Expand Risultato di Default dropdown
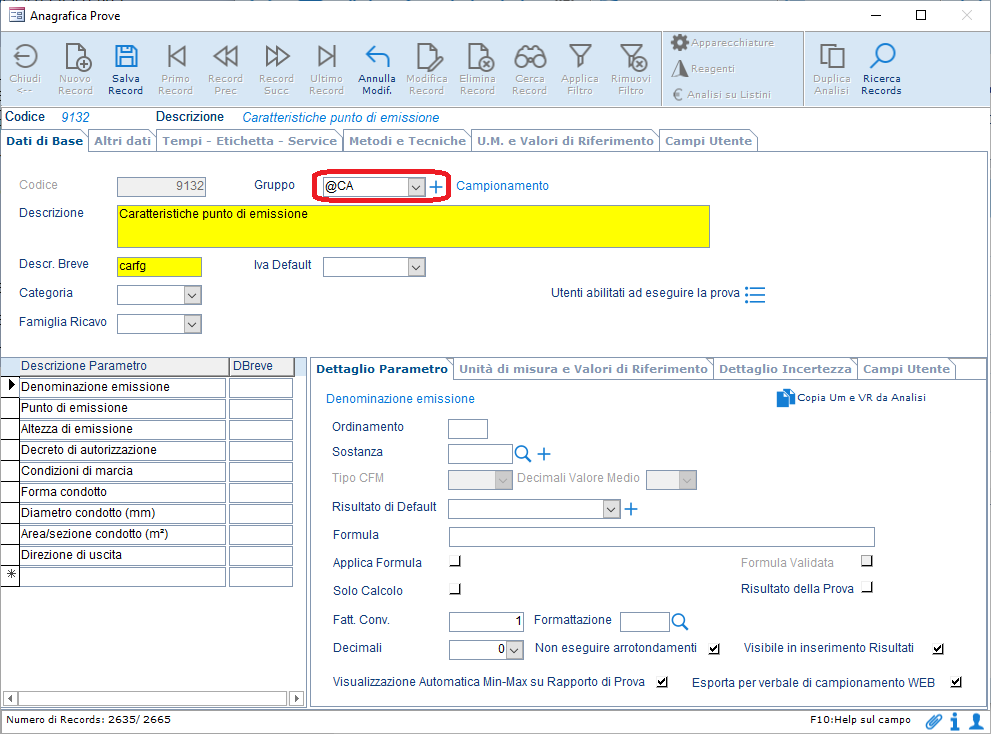The height and width of the screenshot is (734, 991). tap(611, 510)
